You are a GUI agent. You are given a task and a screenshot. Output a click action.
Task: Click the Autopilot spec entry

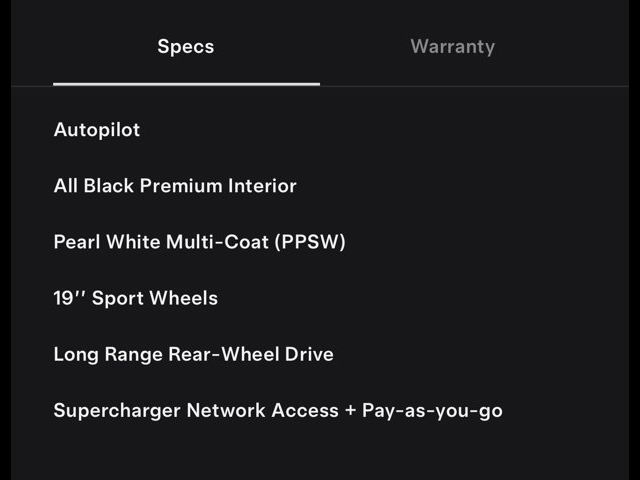click(x=97, y=130)
